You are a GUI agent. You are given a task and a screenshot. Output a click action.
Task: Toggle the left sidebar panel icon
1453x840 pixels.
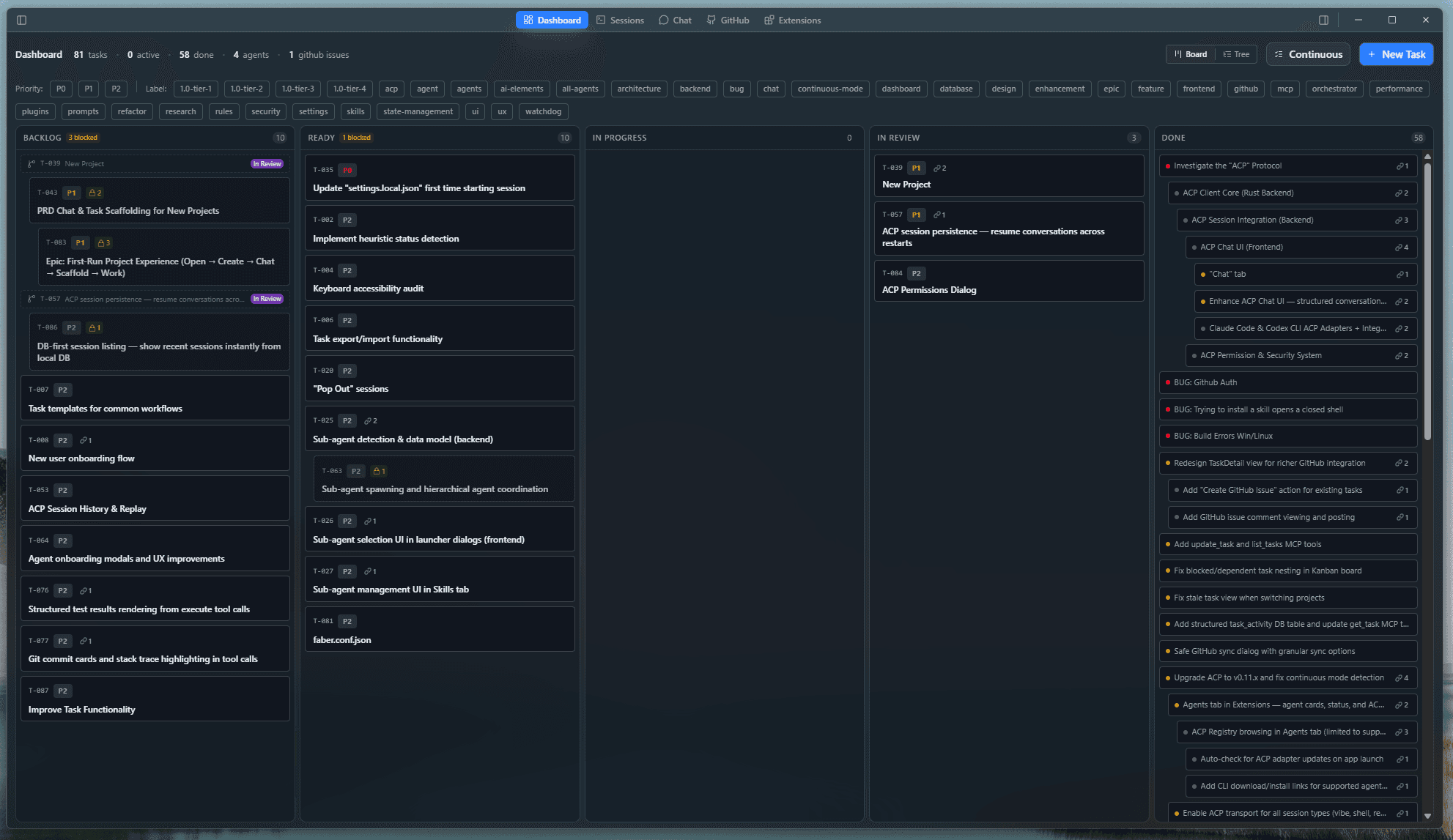(x=21, y=20)
